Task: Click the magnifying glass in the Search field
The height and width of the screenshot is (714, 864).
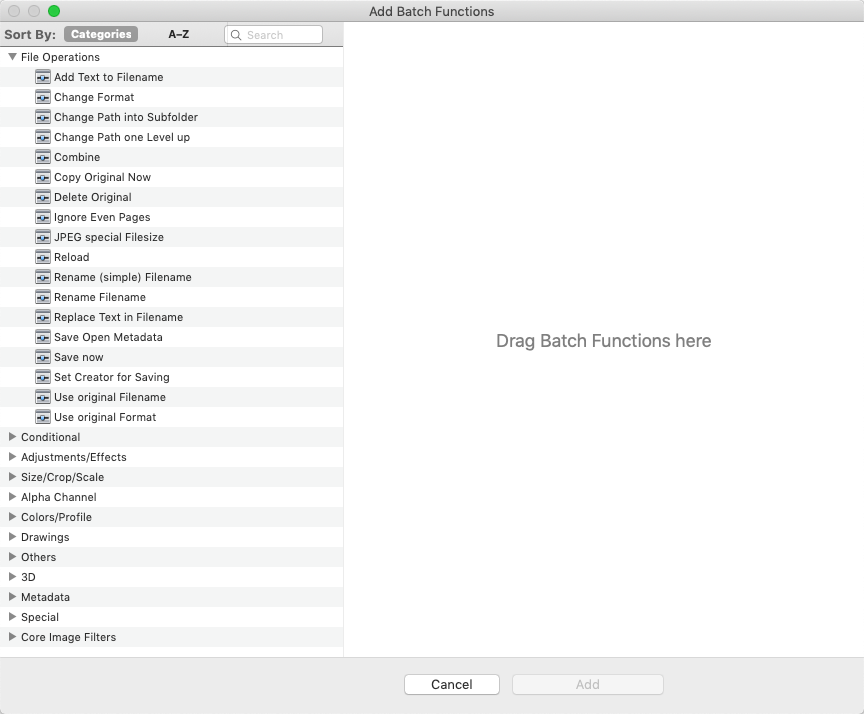Action: point(236,35)
